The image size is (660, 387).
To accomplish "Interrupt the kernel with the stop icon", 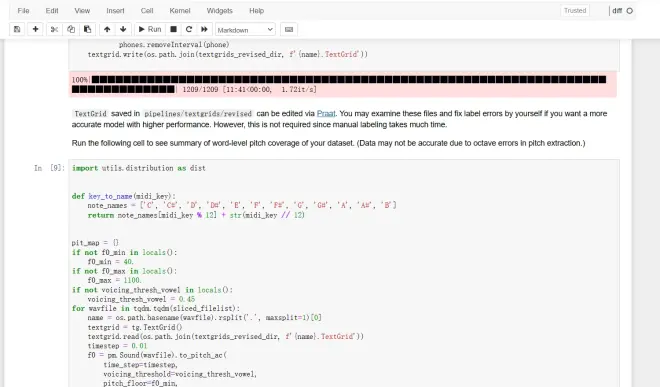I will tap(173, 29).
